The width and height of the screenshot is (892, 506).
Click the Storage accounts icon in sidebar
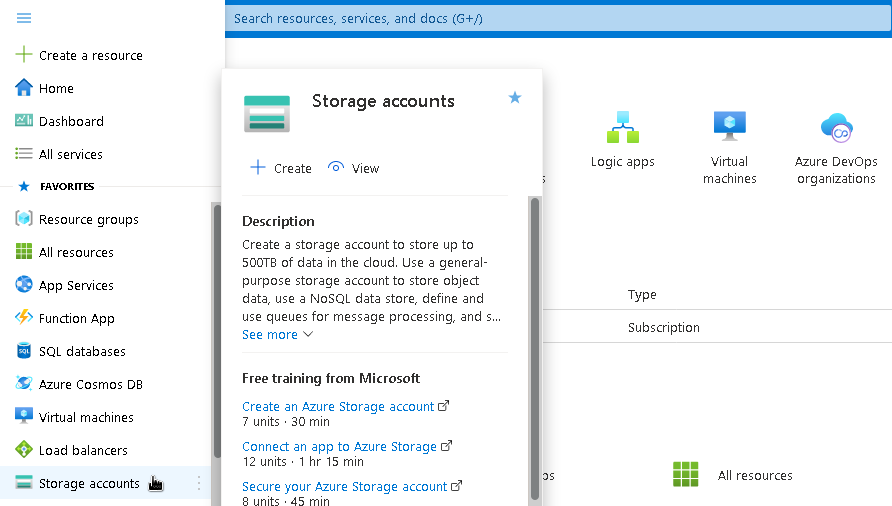coord(24,483)
